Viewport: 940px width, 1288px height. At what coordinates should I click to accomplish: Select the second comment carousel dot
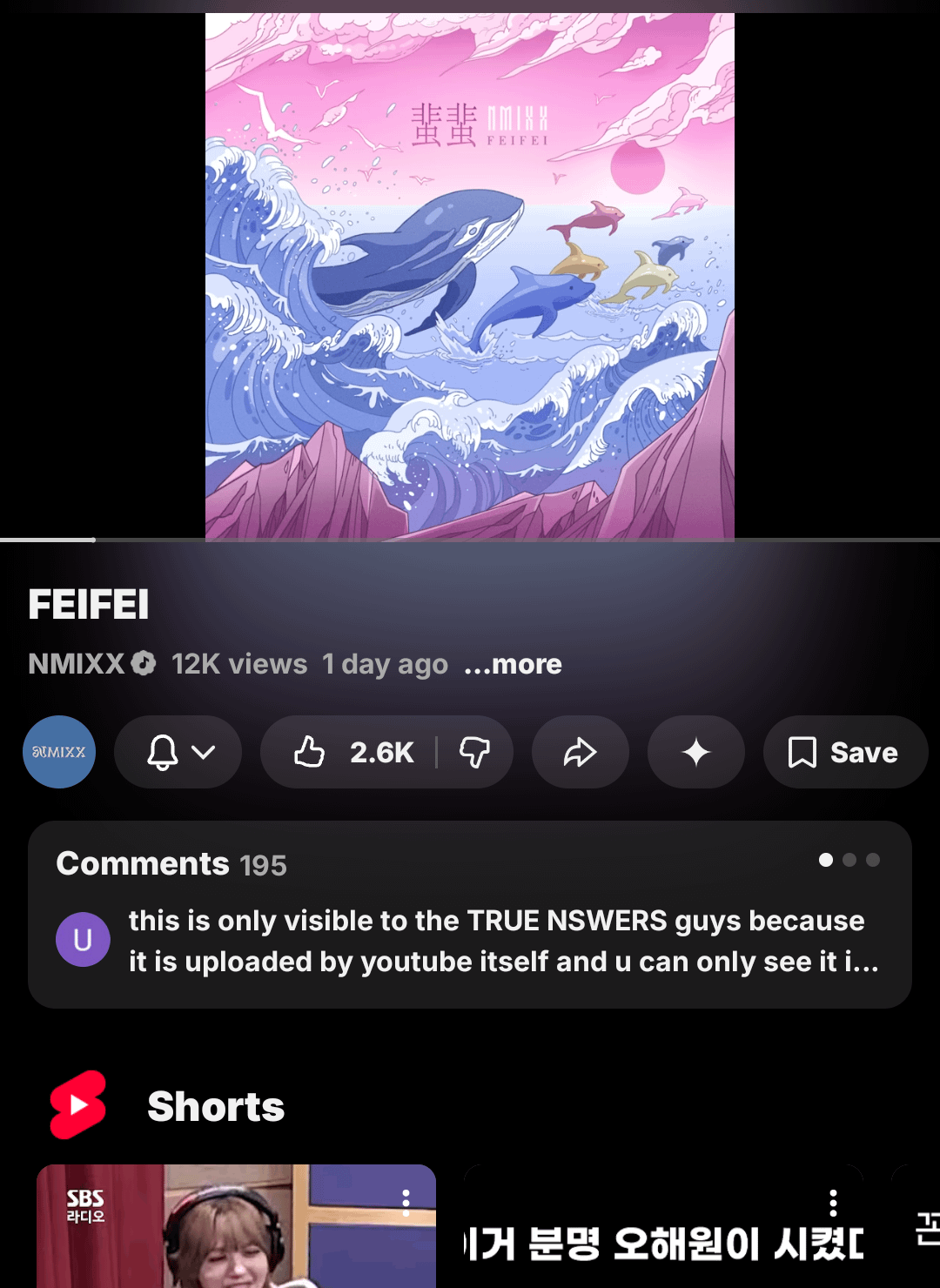coord(849,860)
